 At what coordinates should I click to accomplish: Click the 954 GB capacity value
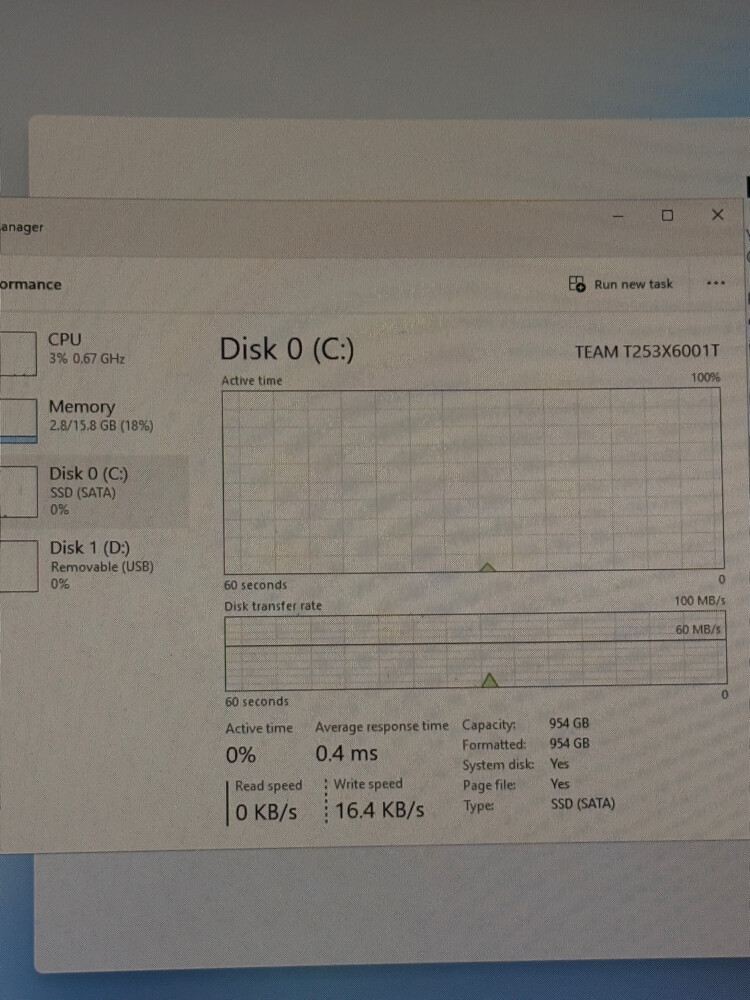[569, 723]
